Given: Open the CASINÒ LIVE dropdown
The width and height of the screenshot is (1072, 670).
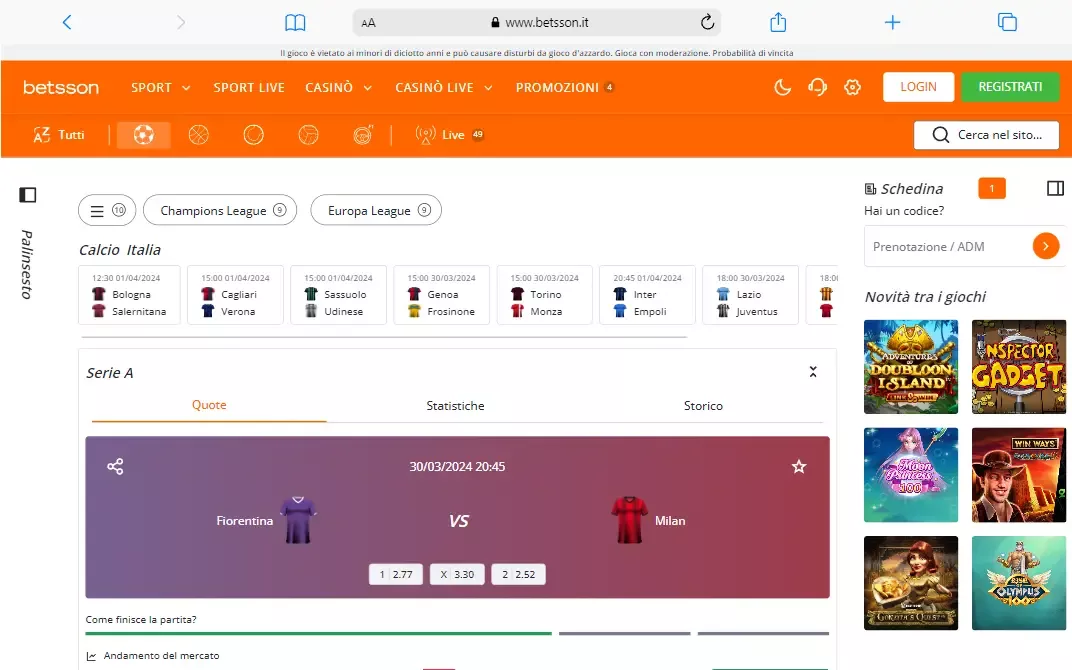Looking at the screenshot, I should coord(444,88).
